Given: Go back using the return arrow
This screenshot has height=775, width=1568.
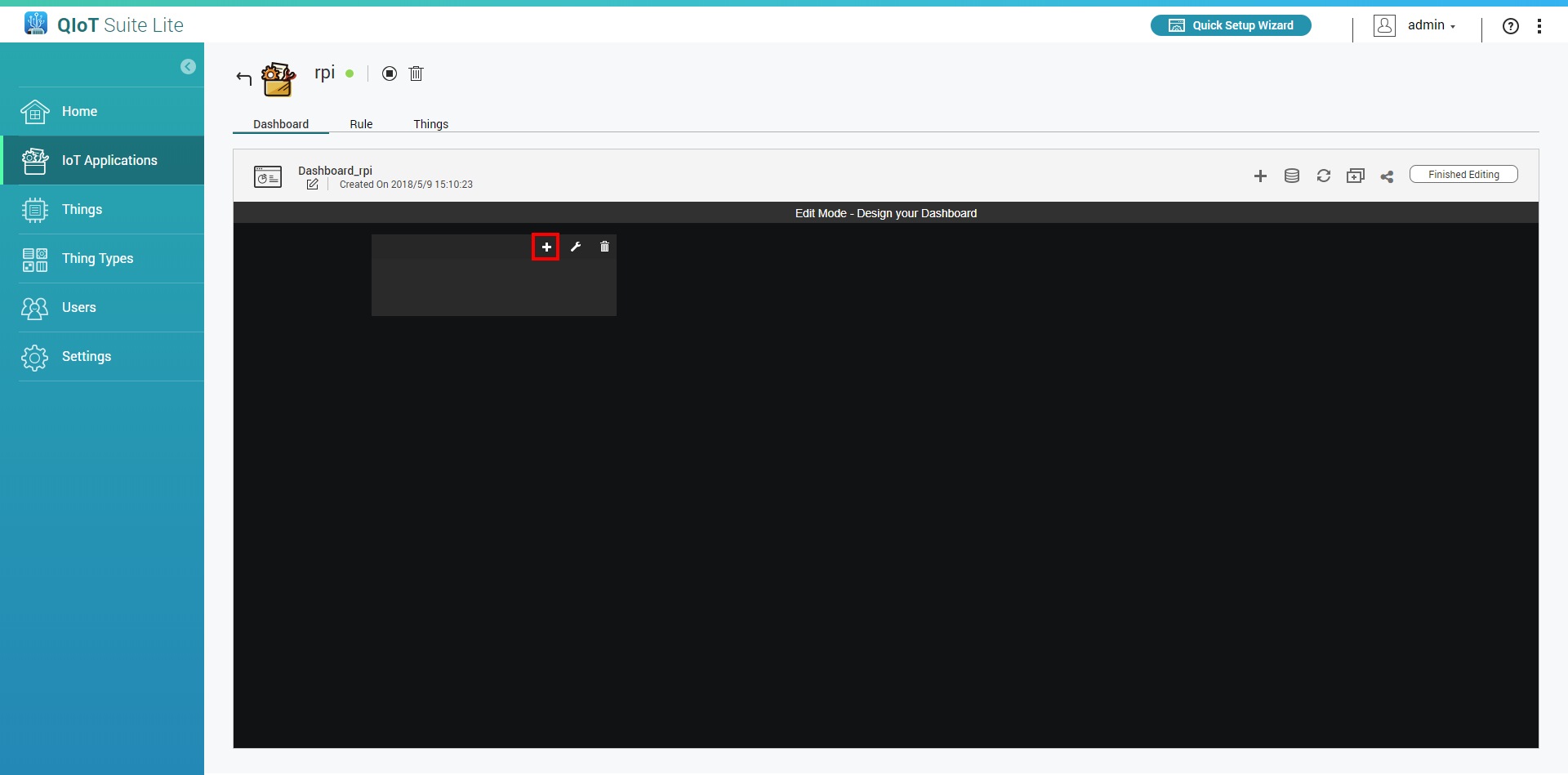Looking at the screenshot, I should [243, 78].
